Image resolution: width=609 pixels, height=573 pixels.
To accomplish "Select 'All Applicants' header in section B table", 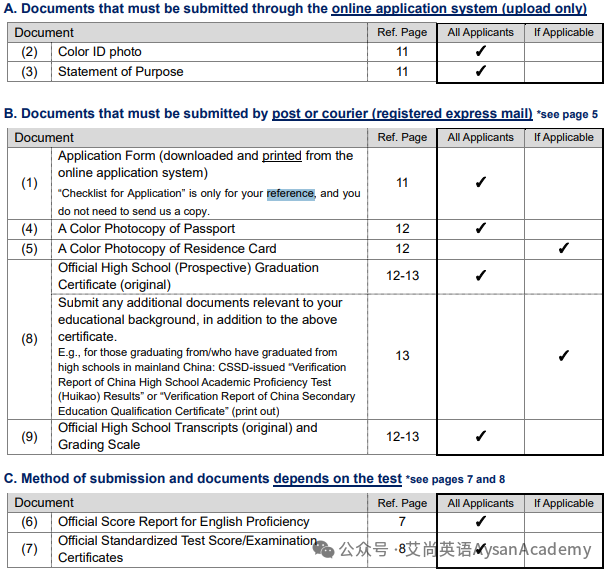I will (x=480, y=137).
